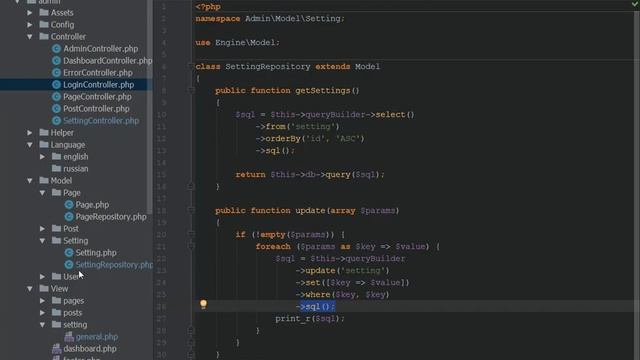This screenshot has width=640, height=360.
Task: Open general.php view file
Action: 96,337
